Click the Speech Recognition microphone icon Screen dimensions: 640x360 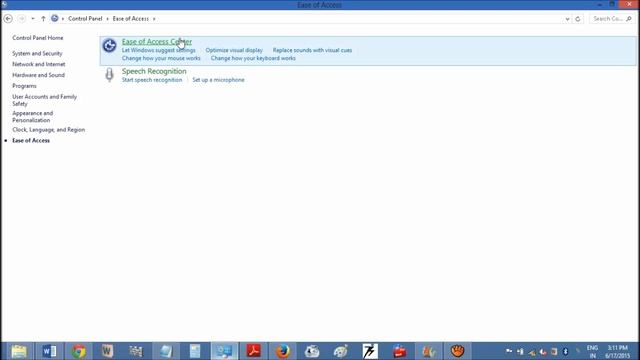[109, 75]
